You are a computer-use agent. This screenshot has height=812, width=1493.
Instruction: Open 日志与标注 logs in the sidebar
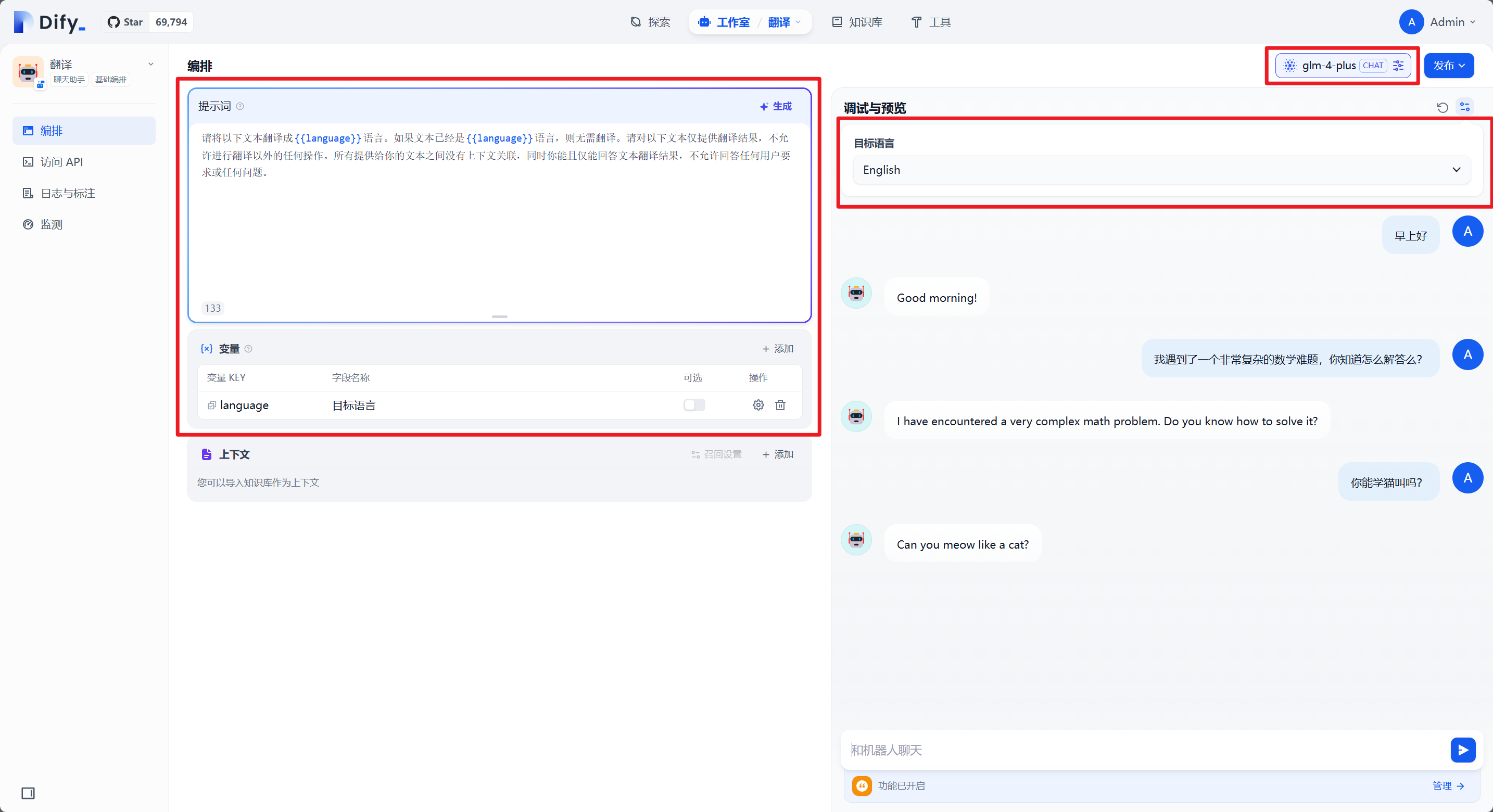(67, 193)
